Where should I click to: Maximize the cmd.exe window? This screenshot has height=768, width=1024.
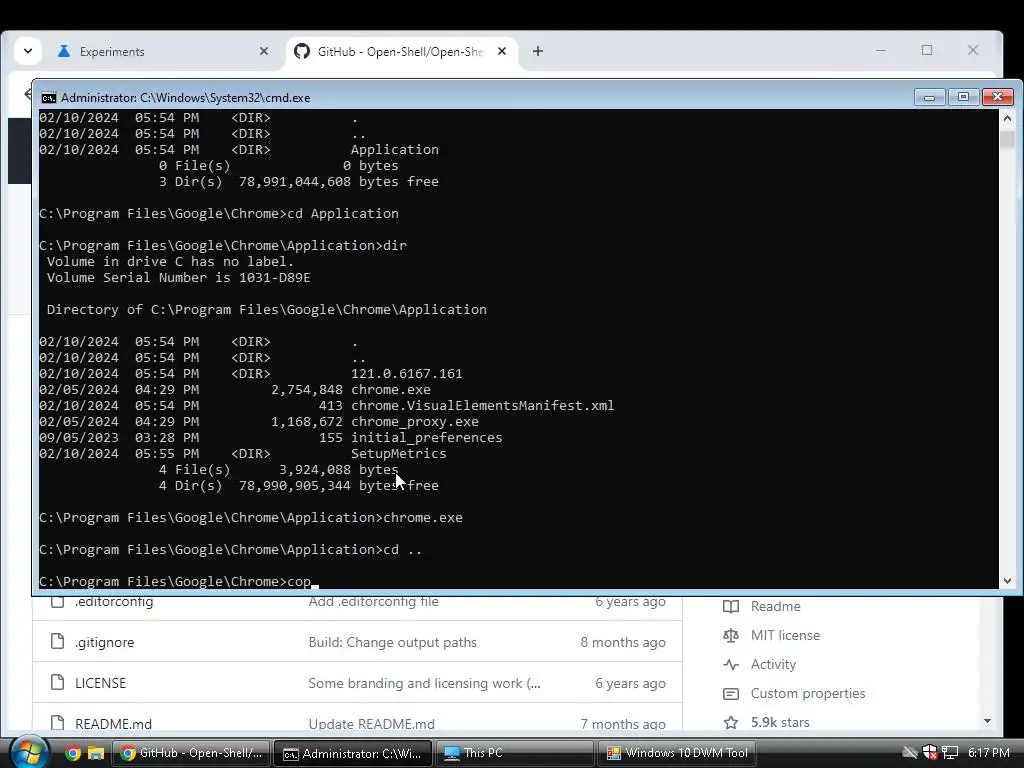click(x=963, y=97)
